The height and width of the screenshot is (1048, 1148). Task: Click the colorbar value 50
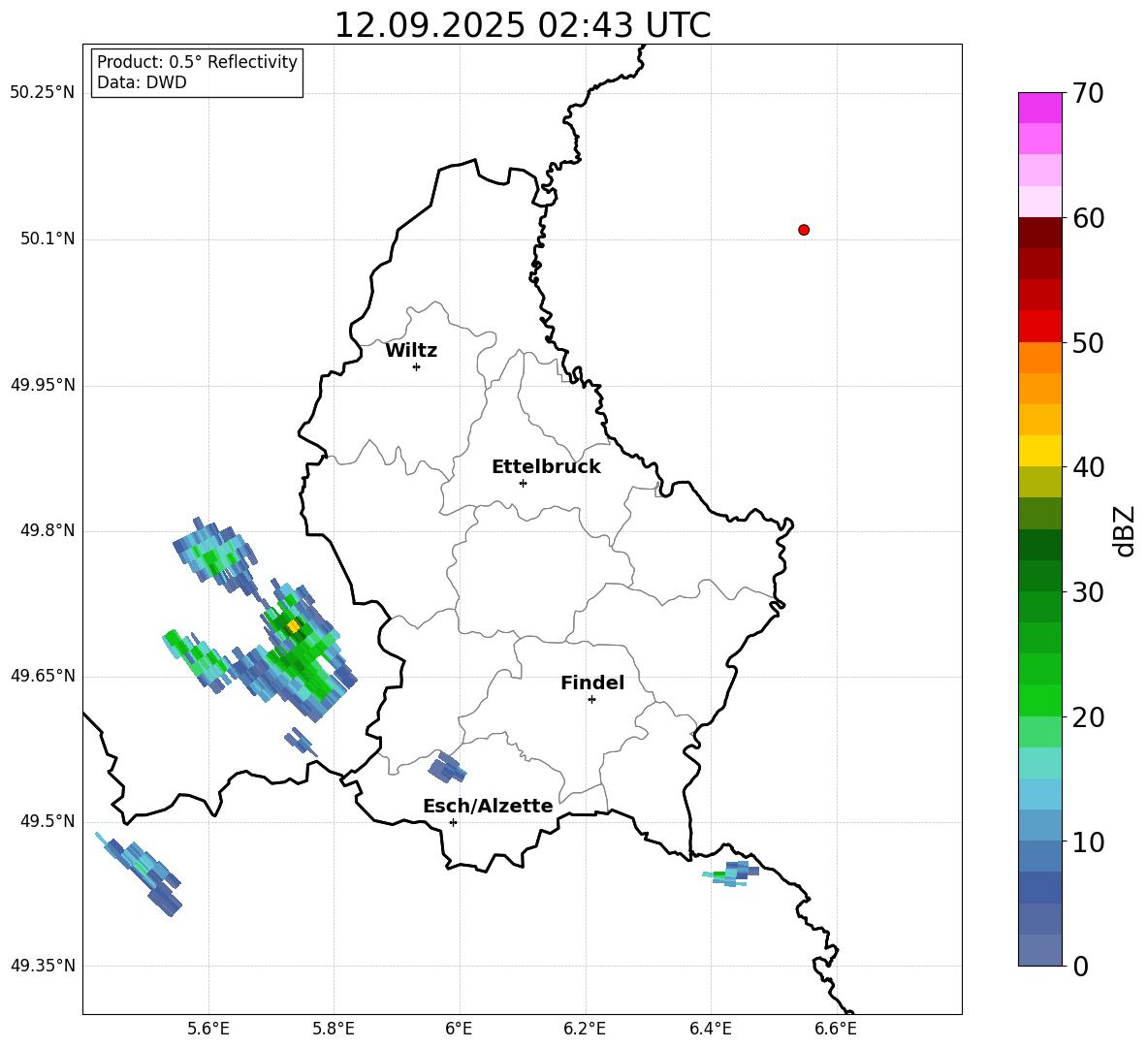(1089, 342)
